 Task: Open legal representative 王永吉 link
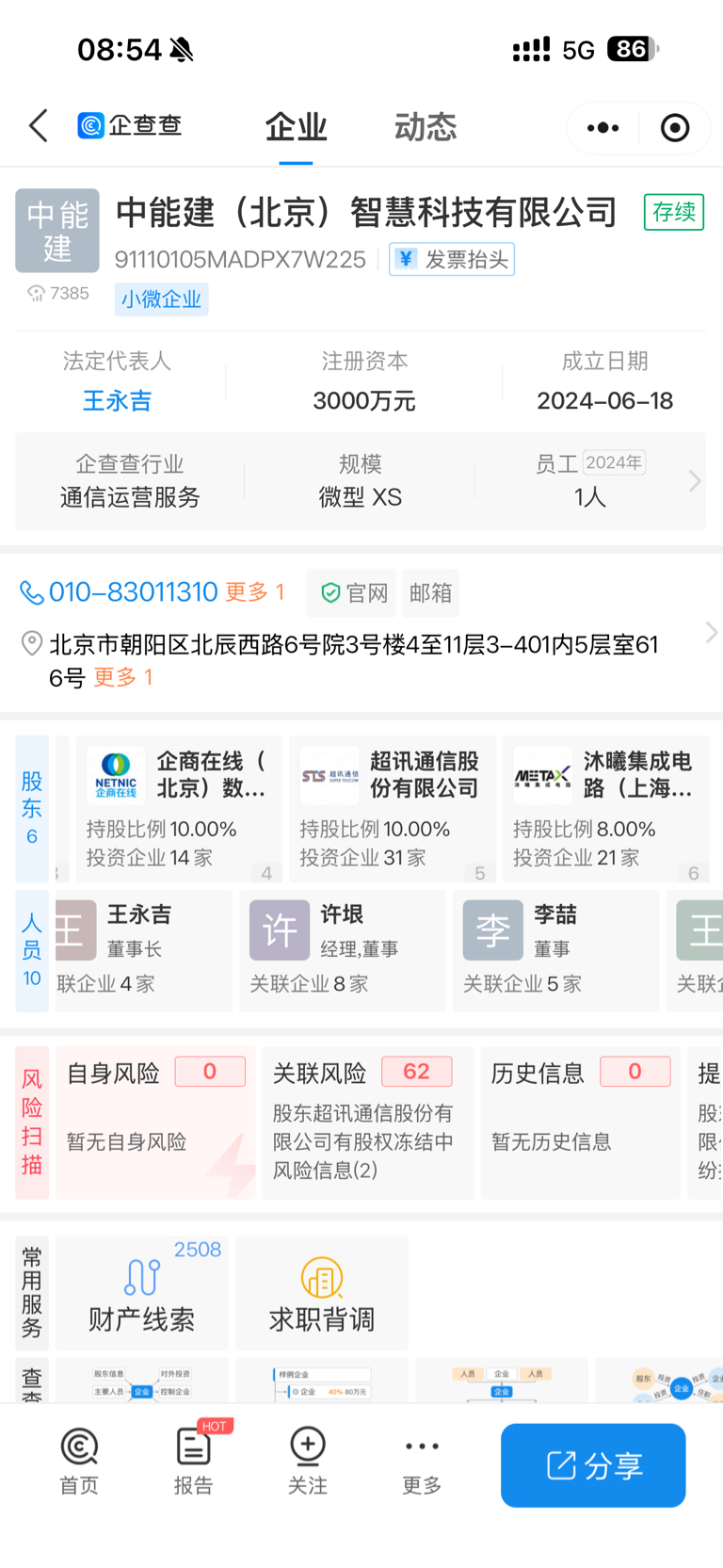click(x=117, y=401)
